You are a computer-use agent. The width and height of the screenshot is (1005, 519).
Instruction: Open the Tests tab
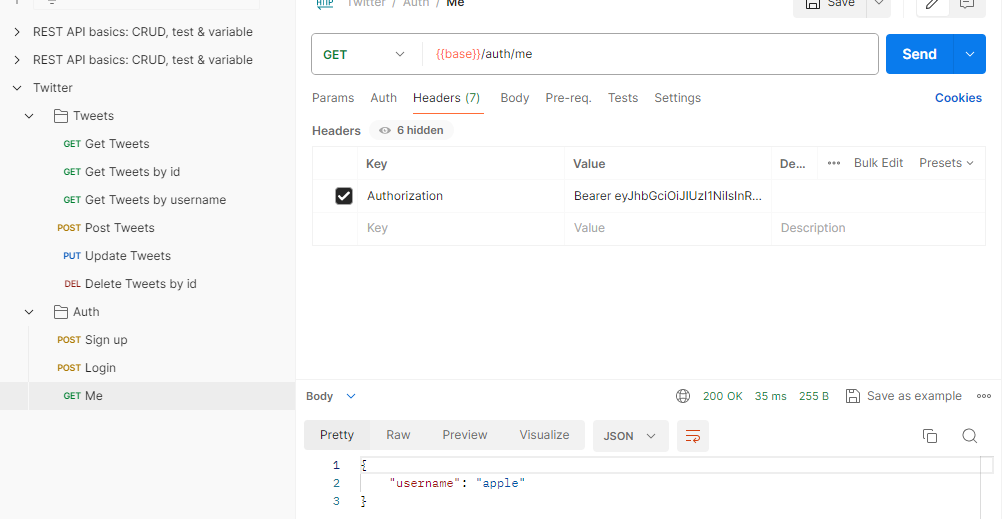(623, 98)
